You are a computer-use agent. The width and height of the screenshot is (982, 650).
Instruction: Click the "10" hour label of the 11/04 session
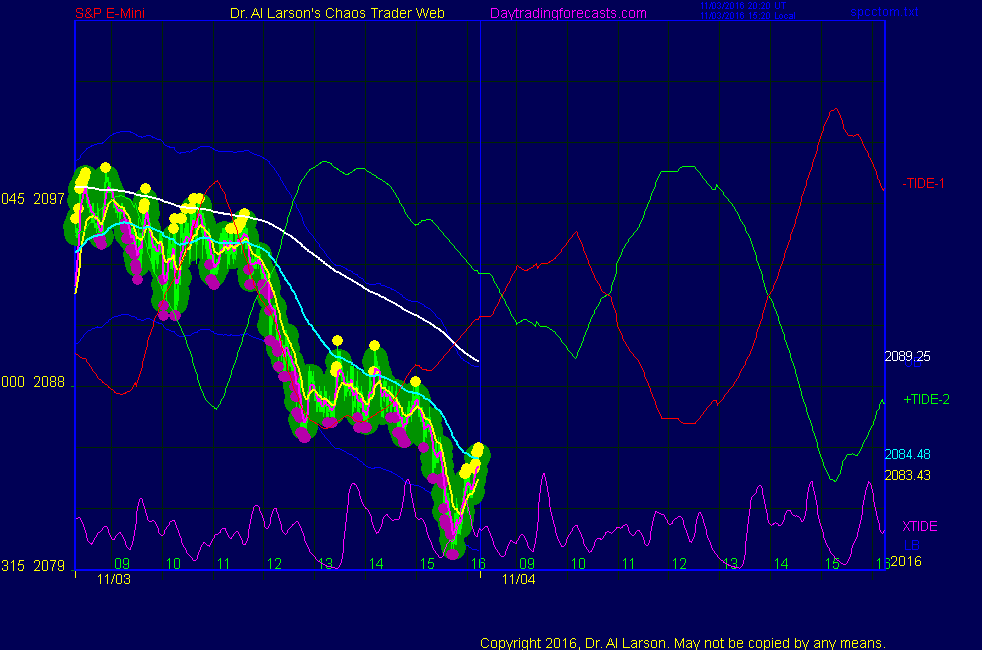[x=578, y=564]
